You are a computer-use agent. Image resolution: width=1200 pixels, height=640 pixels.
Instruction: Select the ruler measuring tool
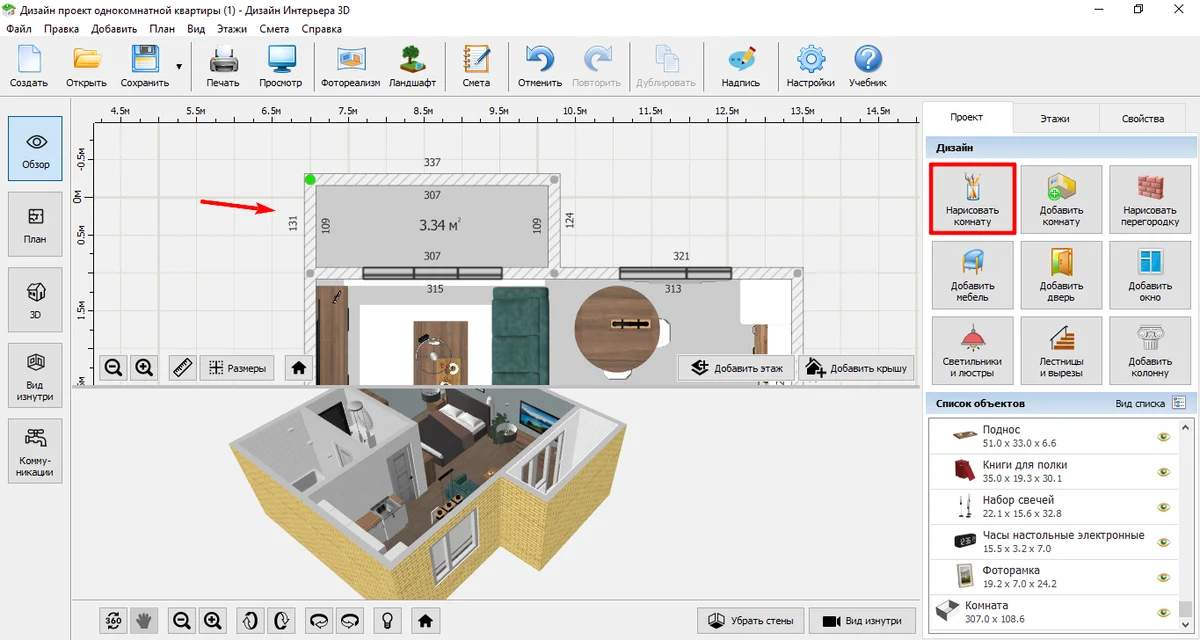(182, 368)
